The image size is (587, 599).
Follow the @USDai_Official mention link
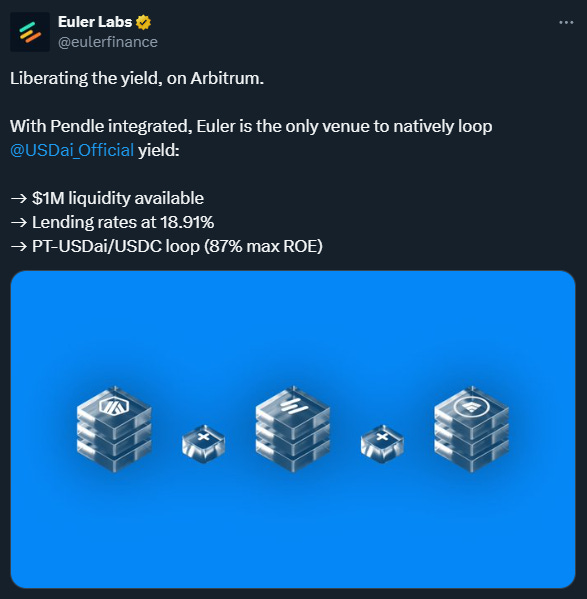pyautogui.click(x=72, y=150)
